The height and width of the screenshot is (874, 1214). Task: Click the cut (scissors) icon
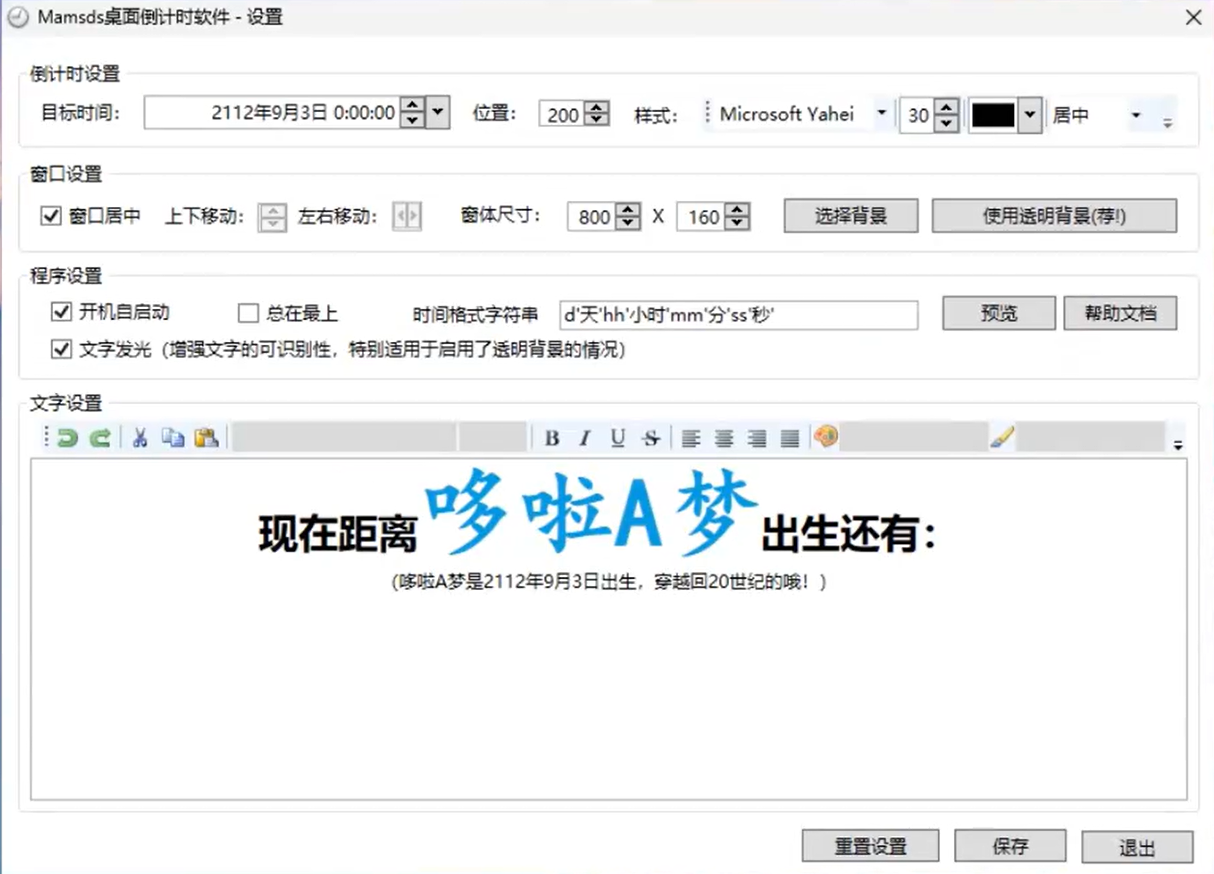[141, 437]
